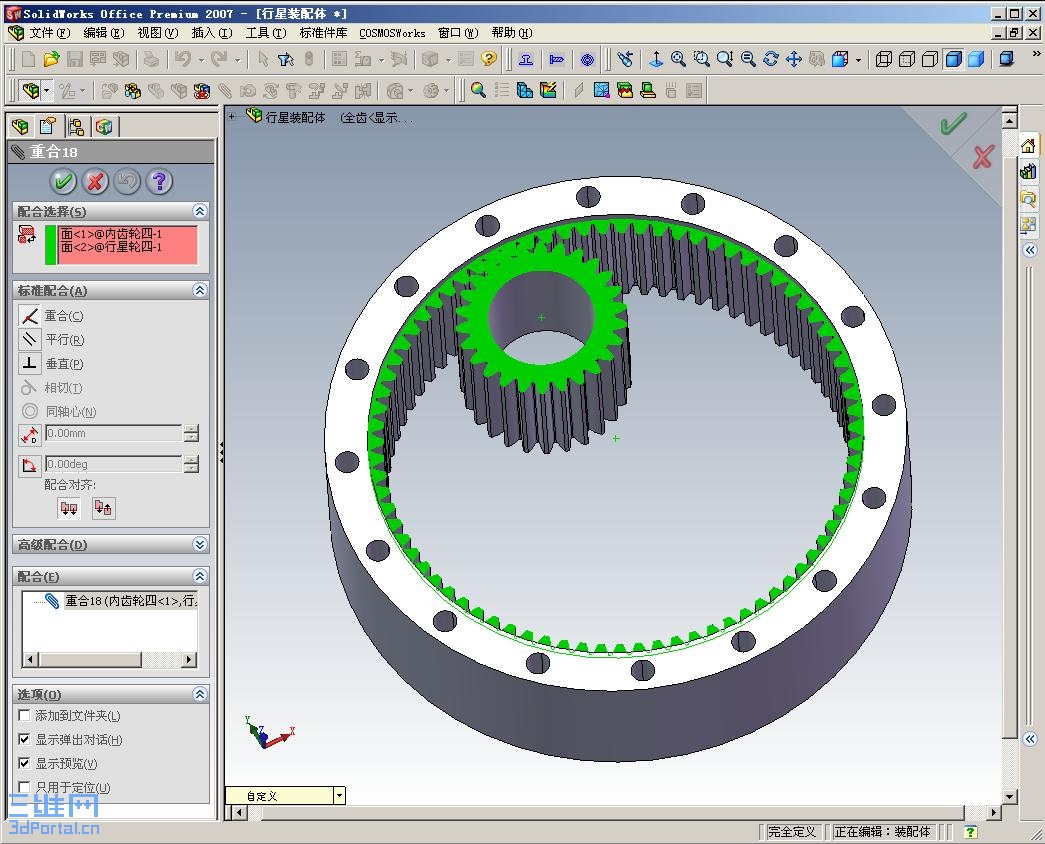
Task: Click the Wireframe display icon
Action: tap(884, 59)
